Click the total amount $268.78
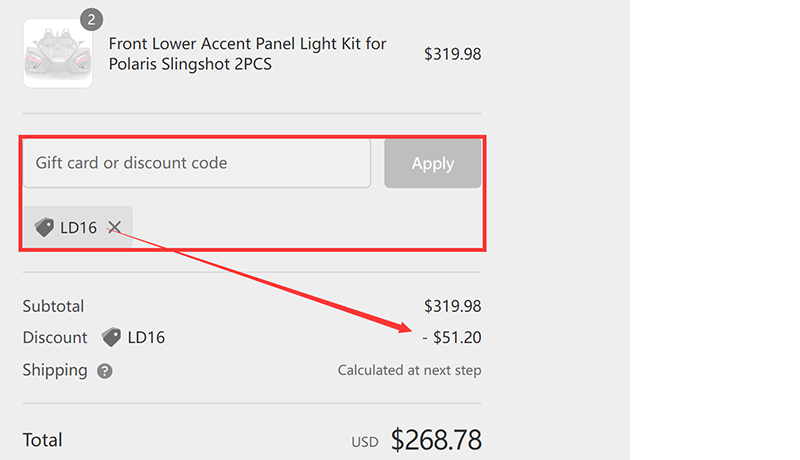The height and width of the screenshot is (460, 800). (436, 440)
